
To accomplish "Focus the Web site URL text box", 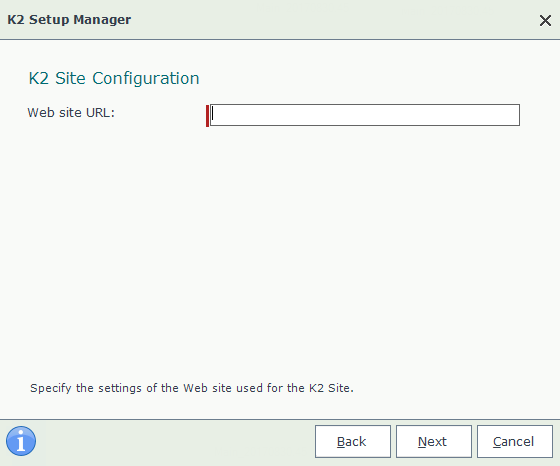I will [x=365, y=115].
